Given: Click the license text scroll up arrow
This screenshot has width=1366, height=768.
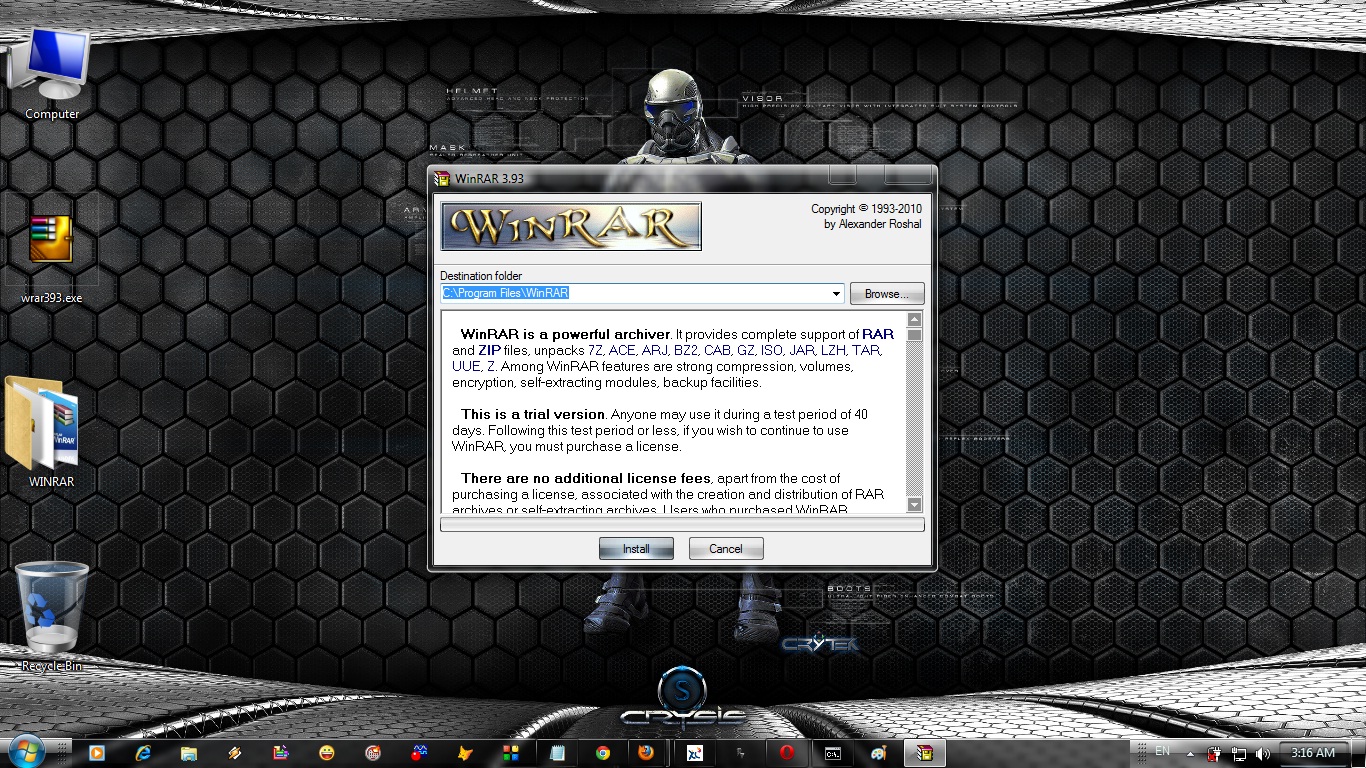Looking at the screenshot, I should 914,320.
